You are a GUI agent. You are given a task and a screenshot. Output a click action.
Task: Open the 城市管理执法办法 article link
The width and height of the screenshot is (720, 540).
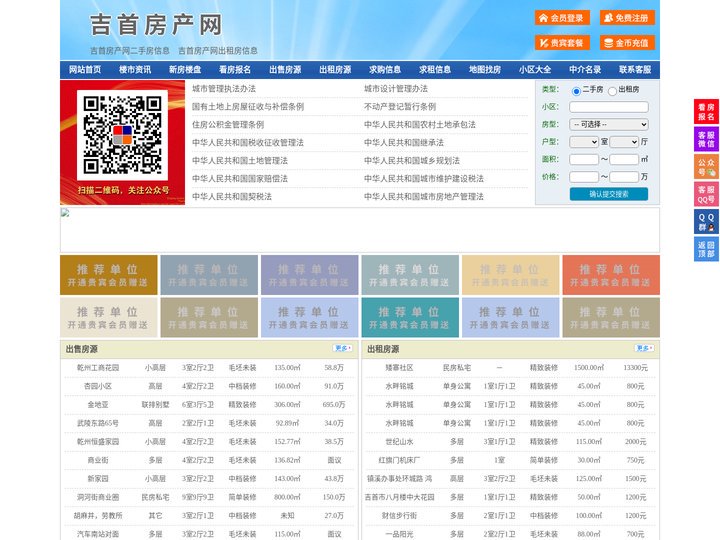(224, 89)
